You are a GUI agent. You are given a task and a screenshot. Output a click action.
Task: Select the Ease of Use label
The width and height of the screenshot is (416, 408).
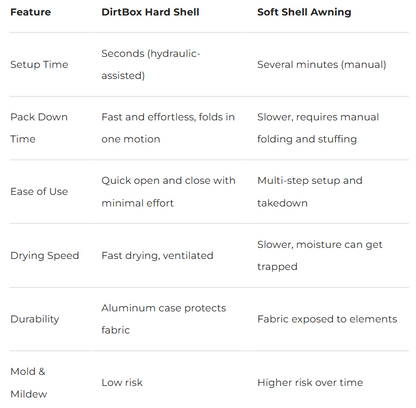(x=39, y=192)
